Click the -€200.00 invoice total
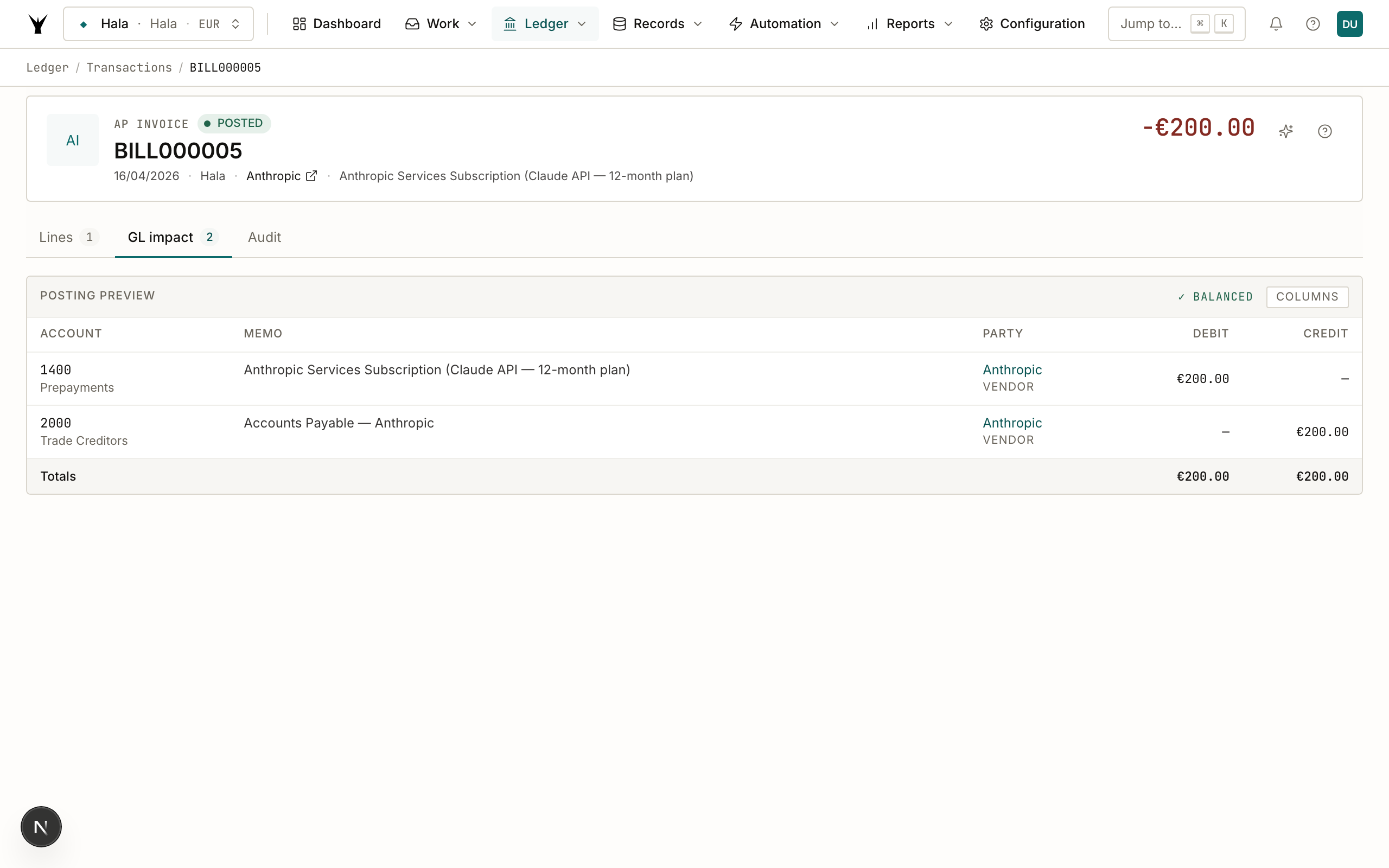Viewport: 1389px width, 868px height. 1198,127
